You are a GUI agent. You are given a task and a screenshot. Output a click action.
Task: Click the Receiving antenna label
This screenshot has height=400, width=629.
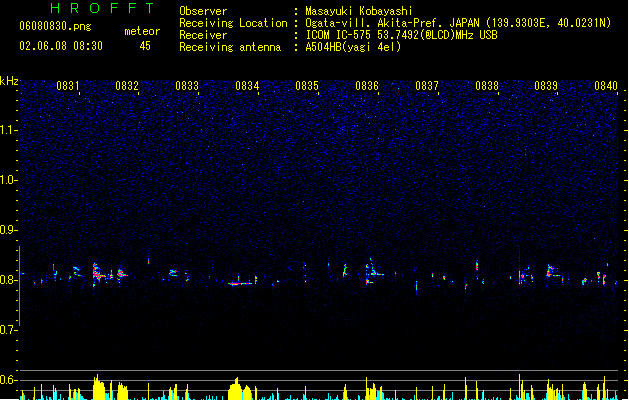tap(230, 47)
